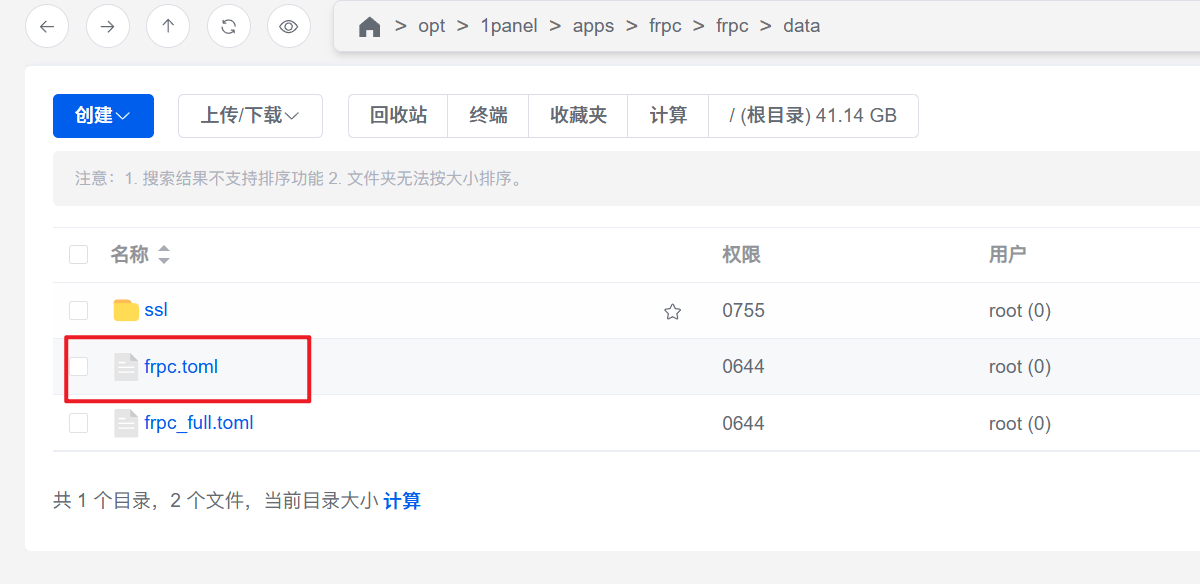Open the frpc.toml file

coord(181,367)
